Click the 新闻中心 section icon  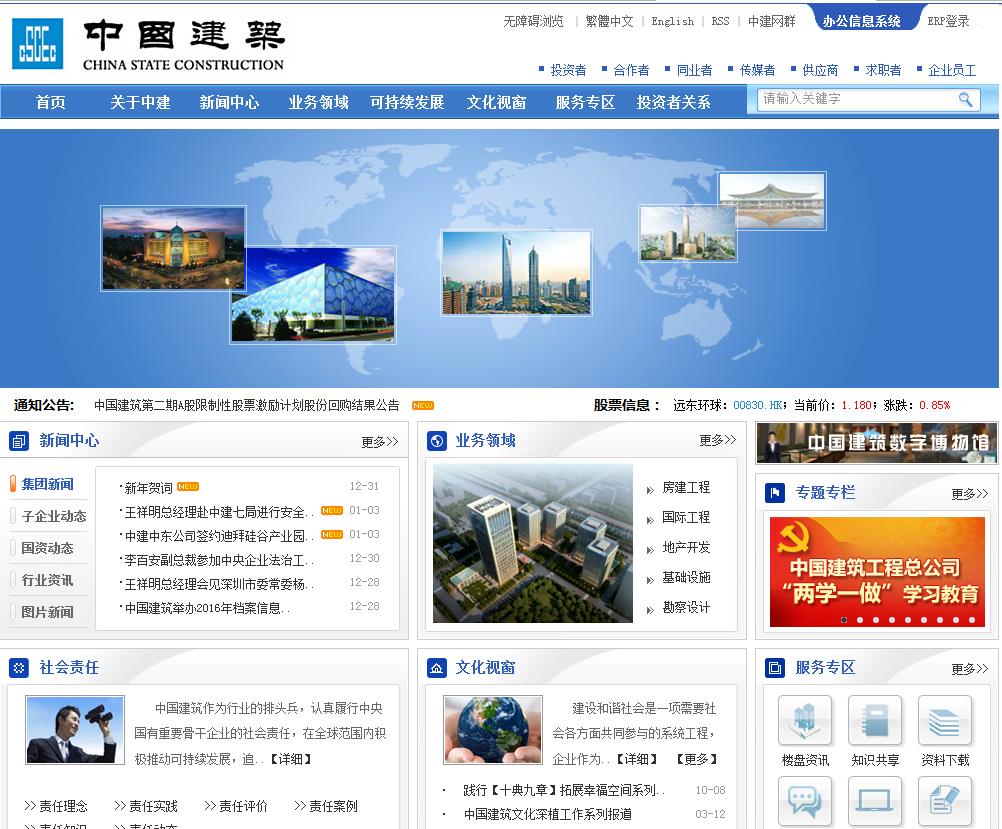(19, 441)
